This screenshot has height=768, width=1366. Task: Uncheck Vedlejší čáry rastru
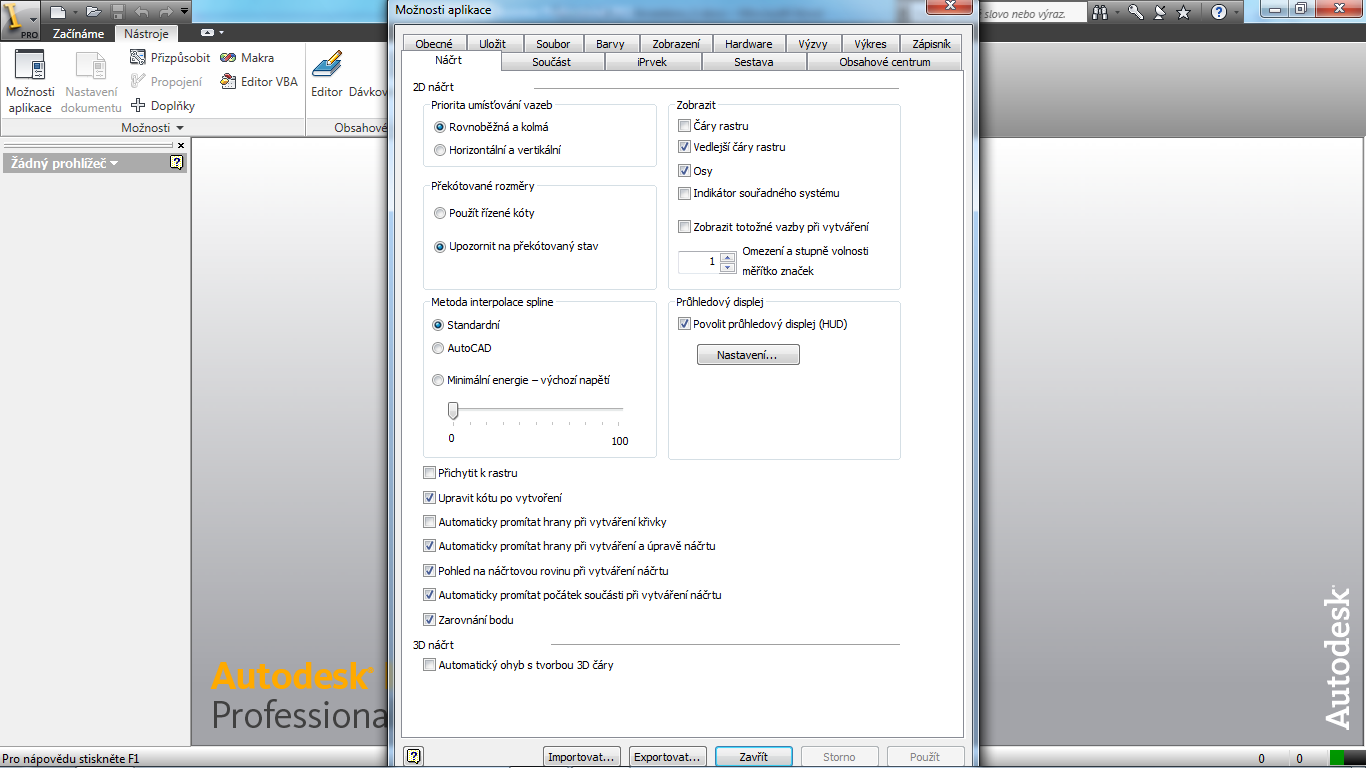684,147
